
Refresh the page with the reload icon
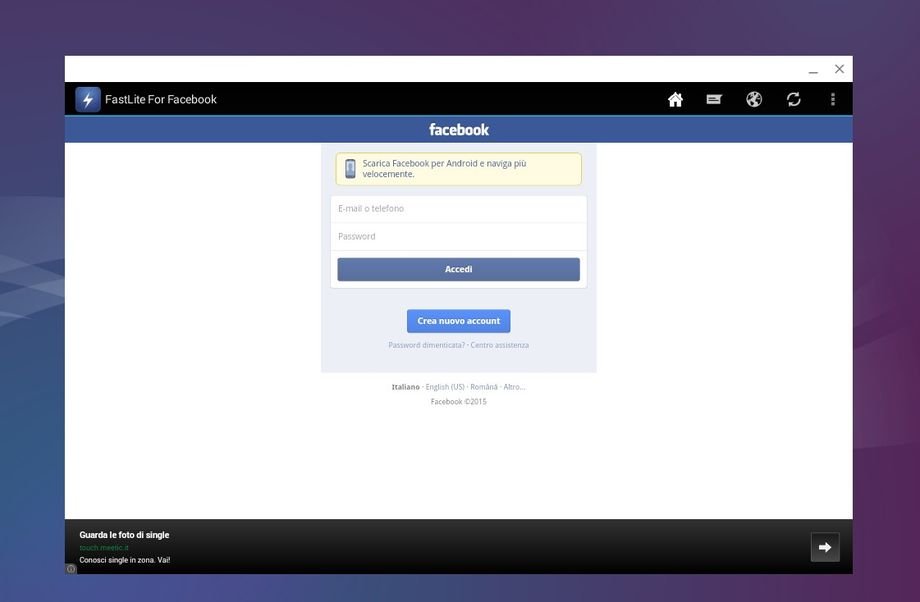pyautogui.click(x=794, y=99)
